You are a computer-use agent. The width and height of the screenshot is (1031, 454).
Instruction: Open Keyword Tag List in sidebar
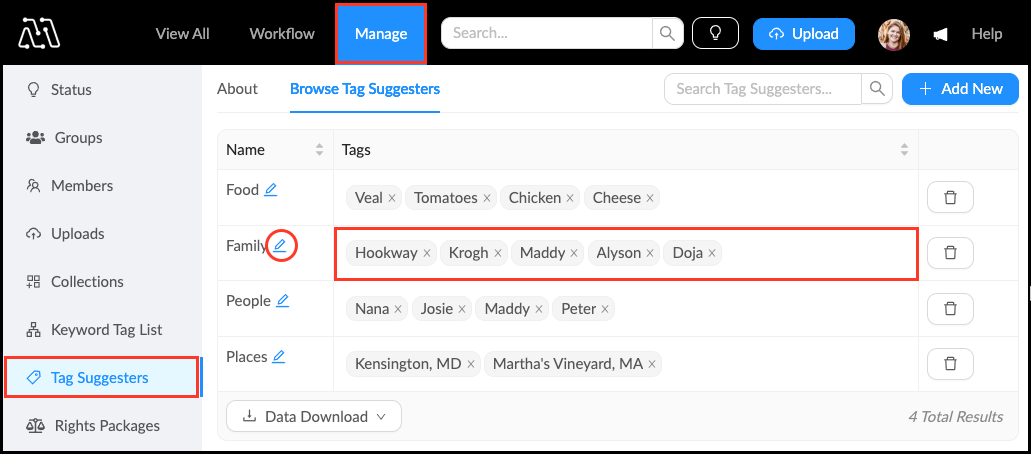(x=106, y=330)
